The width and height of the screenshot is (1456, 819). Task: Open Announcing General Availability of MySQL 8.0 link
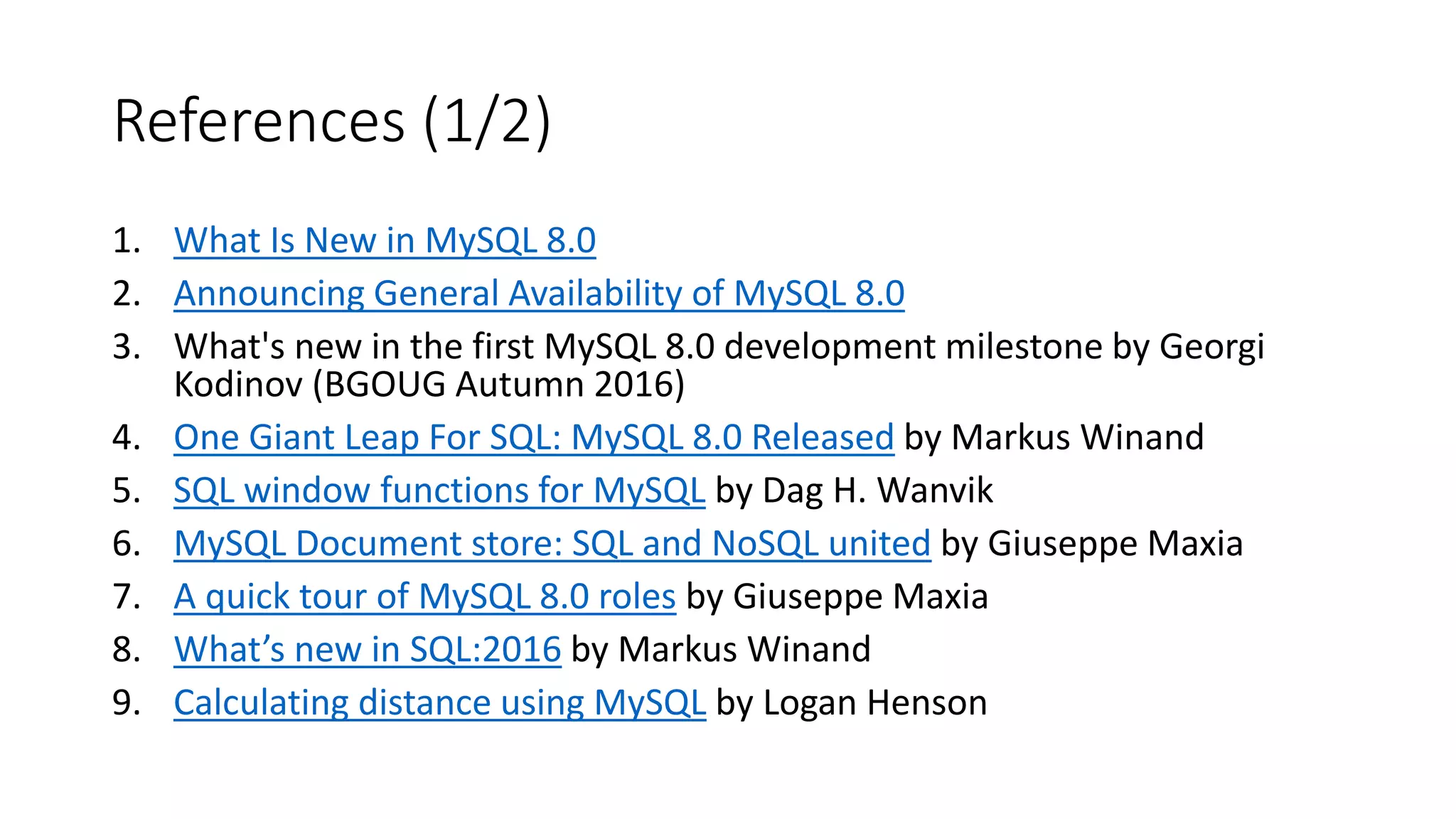pyautogui.click(x=539, y=294)
